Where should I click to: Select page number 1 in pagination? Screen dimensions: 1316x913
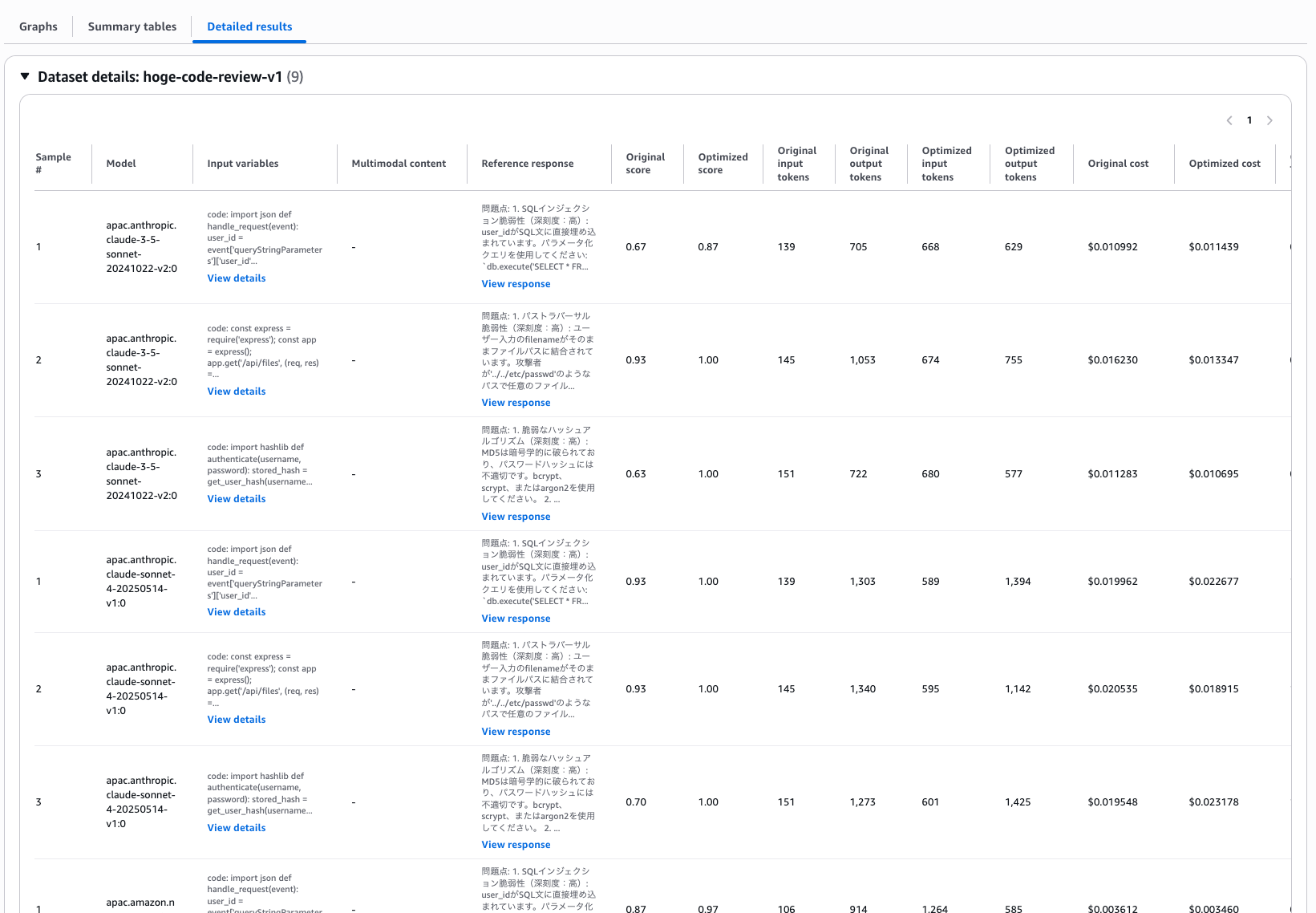click(1249, 120)
